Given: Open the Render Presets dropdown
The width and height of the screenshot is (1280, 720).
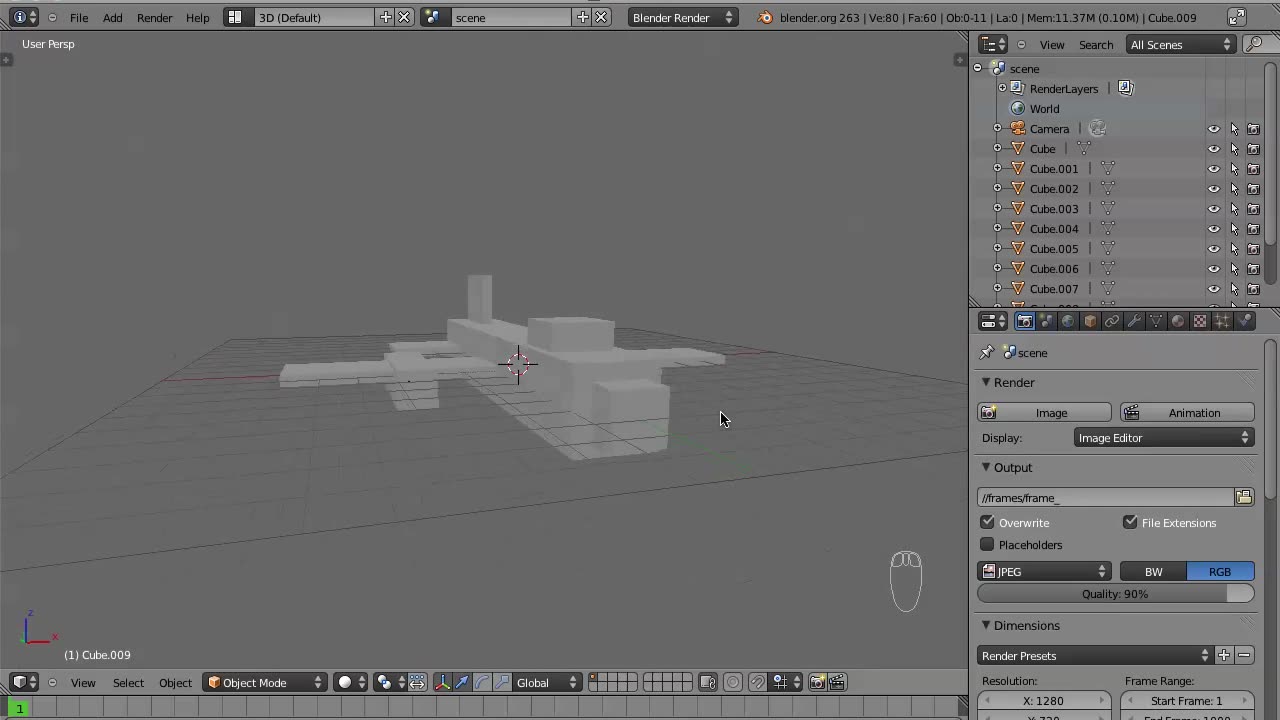Looking at the screenshot, I should 1094,656.
